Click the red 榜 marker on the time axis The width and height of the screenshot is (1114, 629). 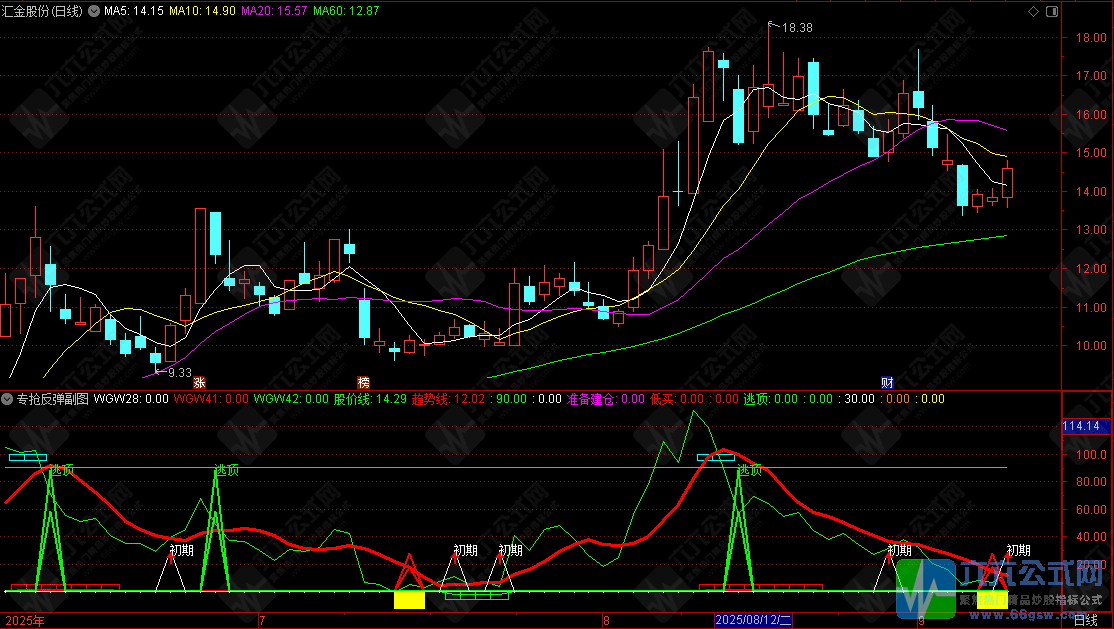[x=363, y=383]
